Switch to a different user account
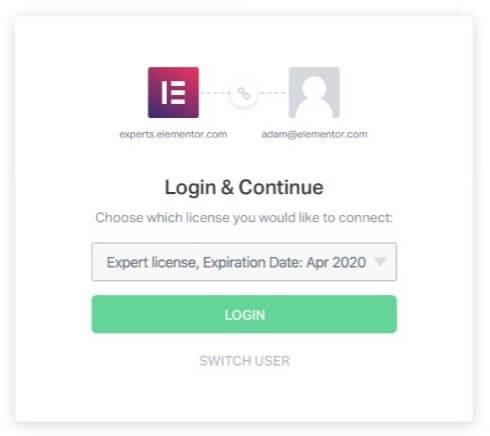Viewport: 490px width, 436px height. pos(244,361)
